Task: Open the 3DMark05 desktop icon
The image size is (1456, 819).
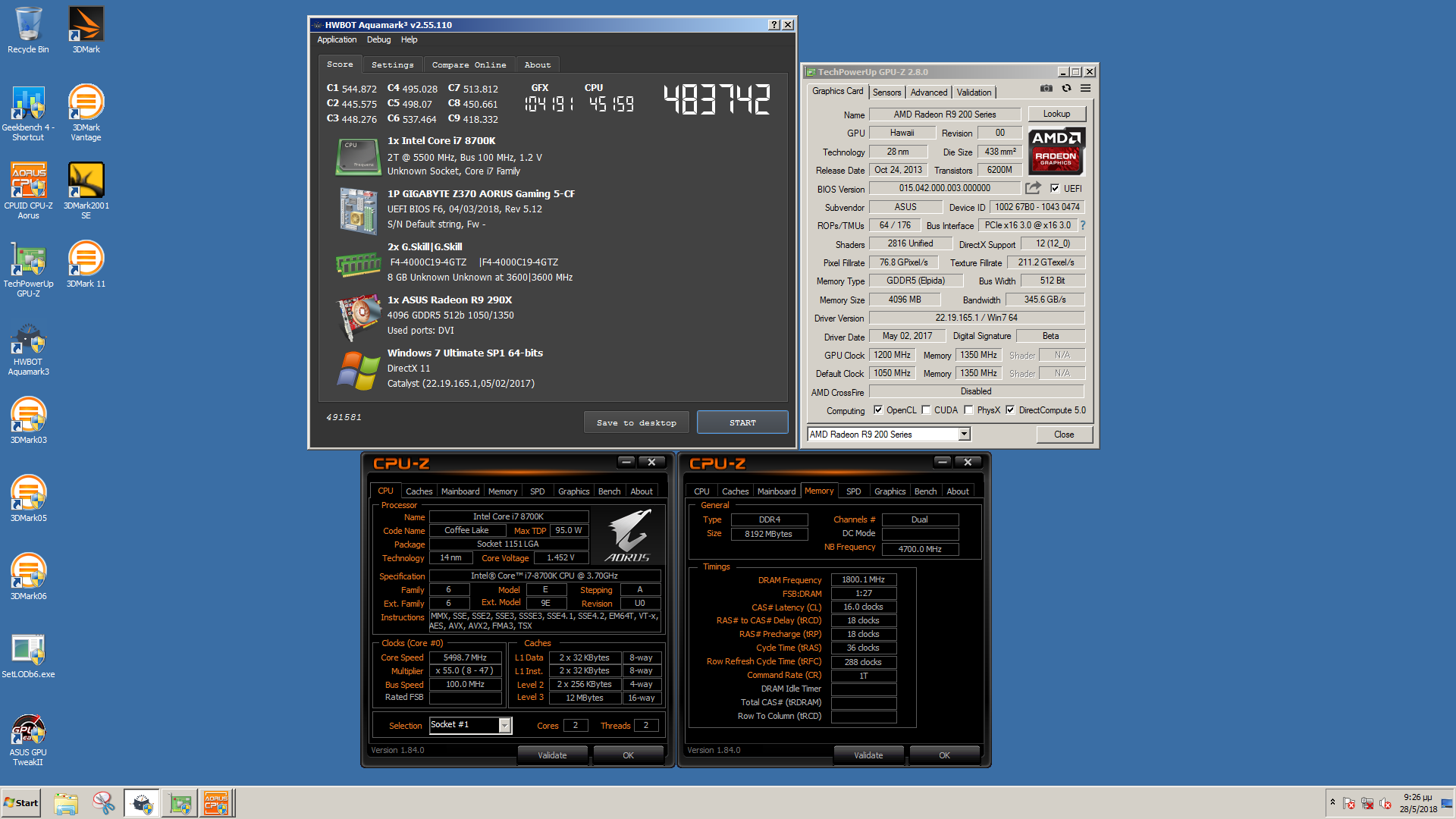Action: click(x=28, y=499)
